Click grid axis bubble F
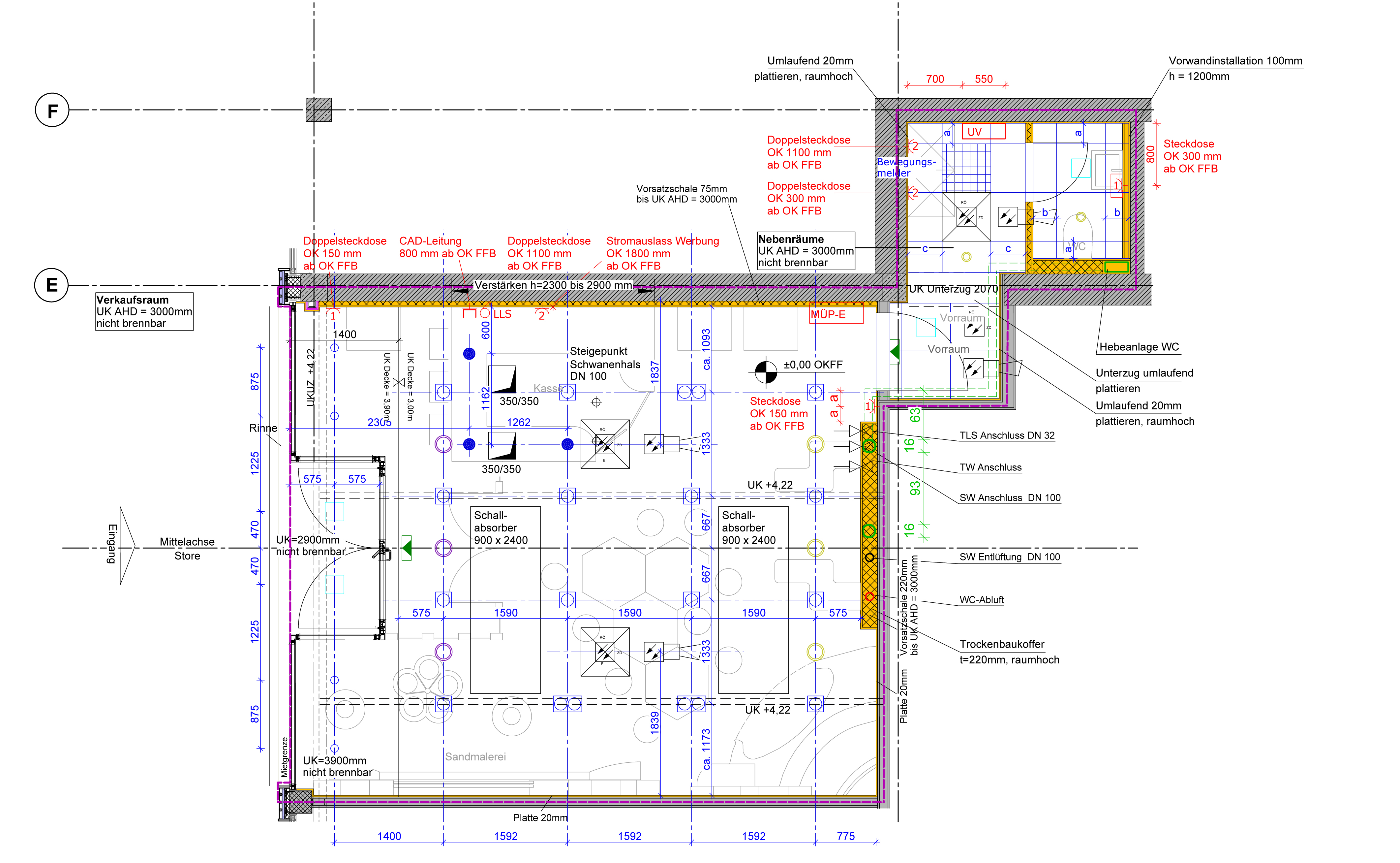Image resolution: width=1400 pixels, height=863 pixels. [x=52, y=110]
